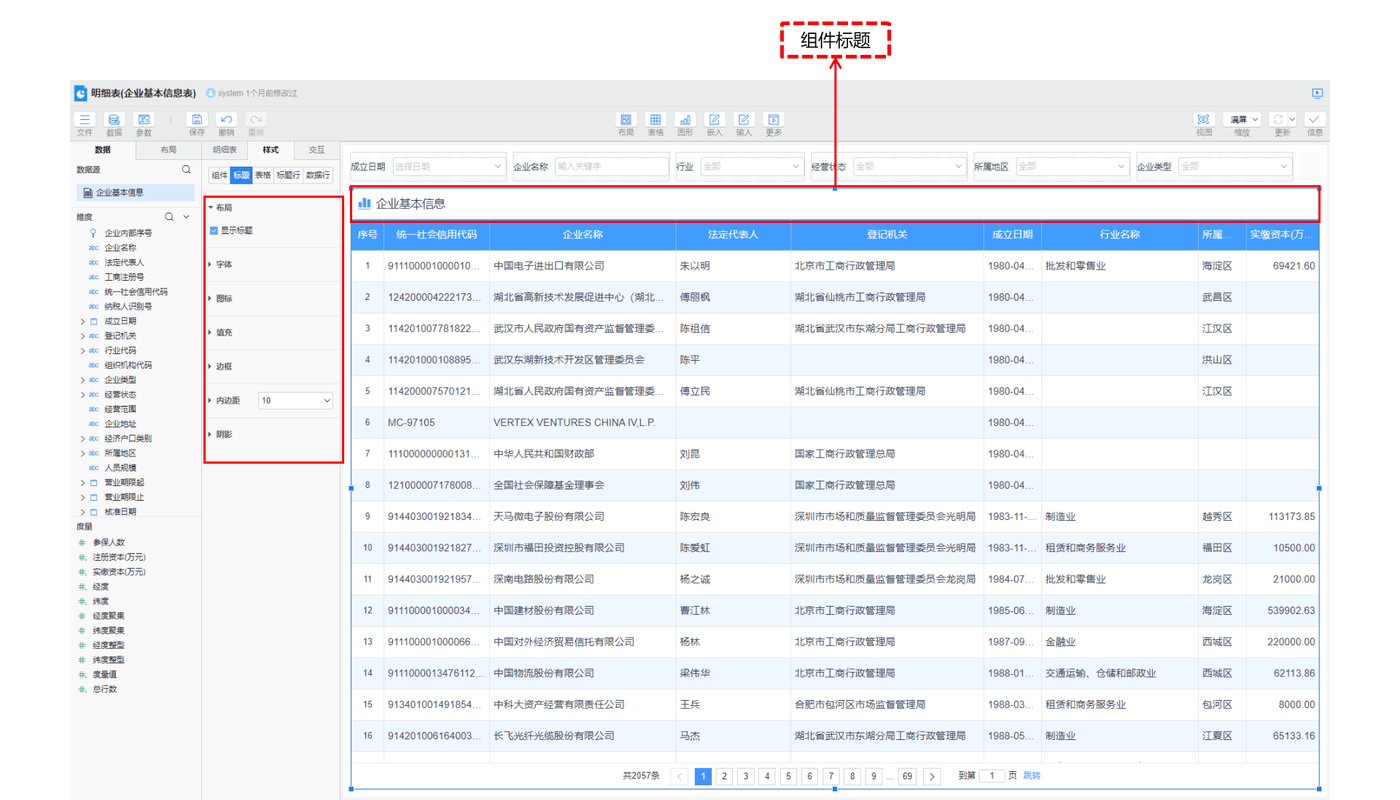Click the 视图 (View) eye icon

point(1204,121)
